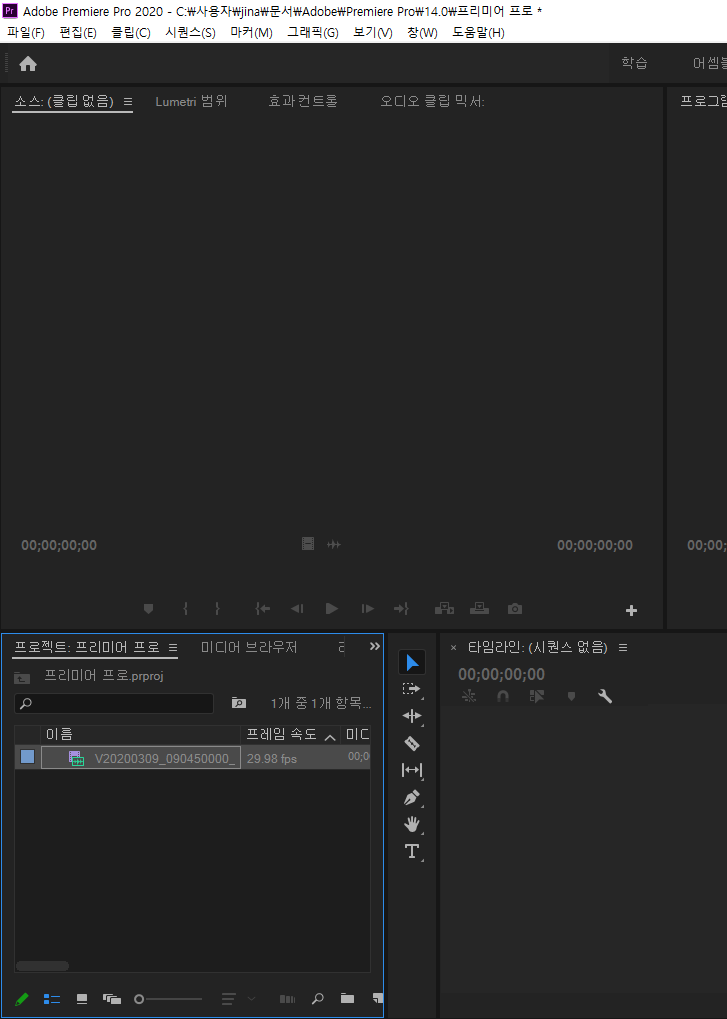Toggle Snap magnet in Timeline
This screenshot has width=727, height=1019.
tap(503, 696)
